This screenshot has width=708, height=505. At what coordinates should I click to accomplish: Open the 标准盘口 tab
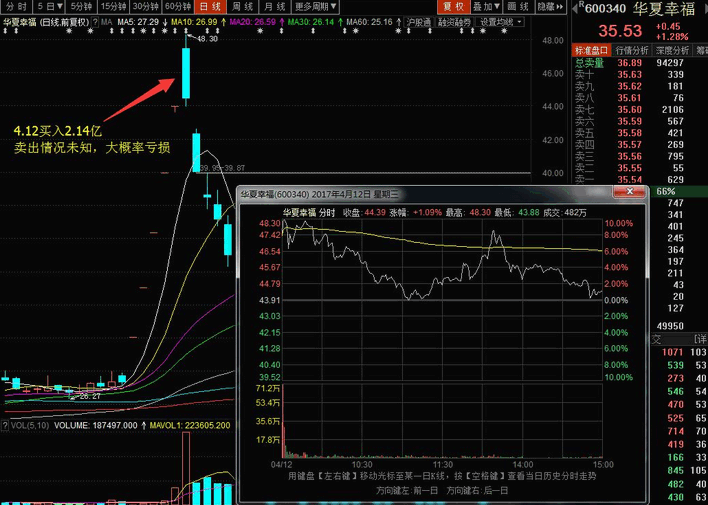(x=592, y=50)
